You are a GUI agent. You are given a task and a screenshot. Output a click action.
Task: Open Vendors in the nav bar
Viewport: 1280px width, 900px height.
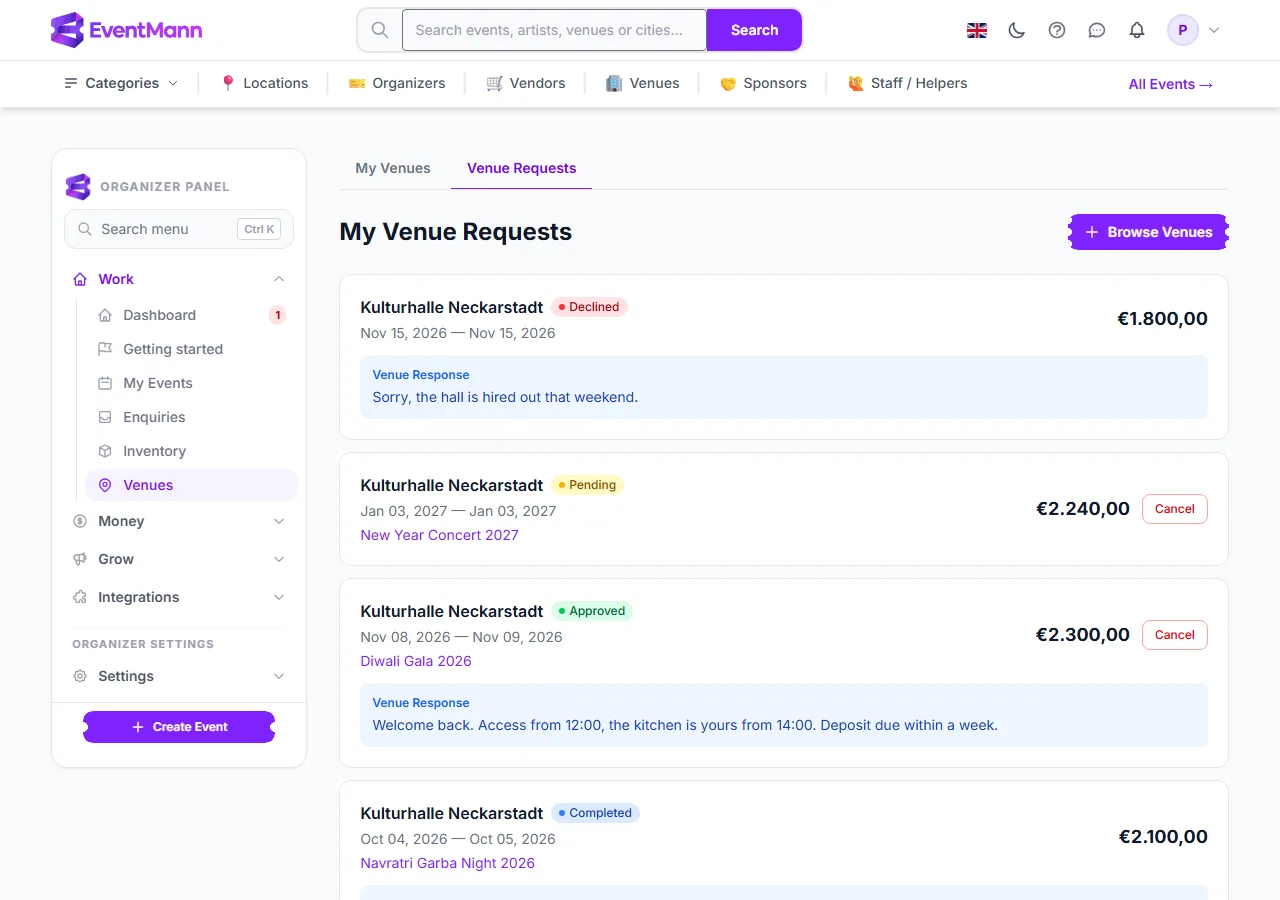[x=526, y=83]
